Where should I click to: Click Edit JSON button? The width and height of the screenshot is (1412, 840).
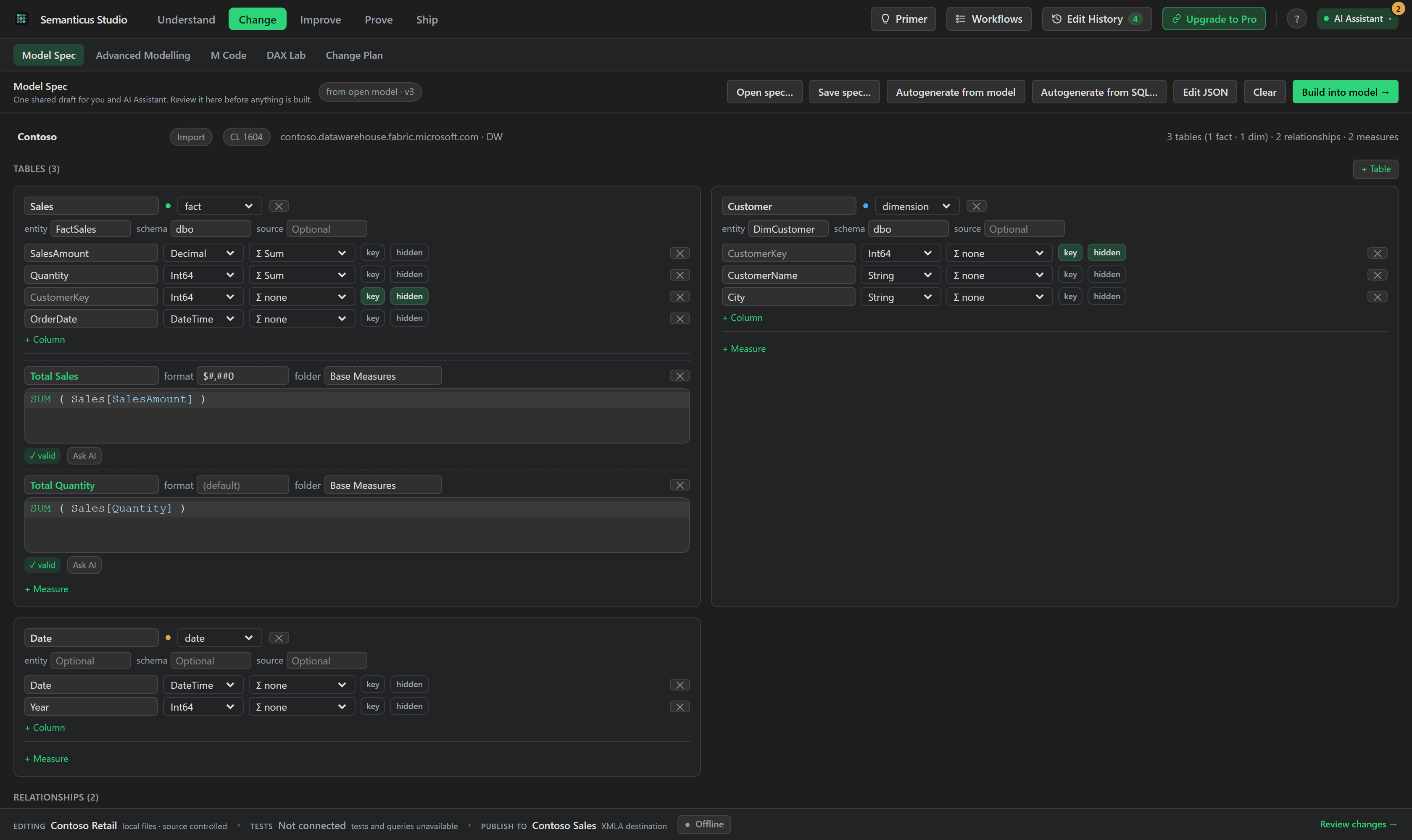click(1205, 92)
